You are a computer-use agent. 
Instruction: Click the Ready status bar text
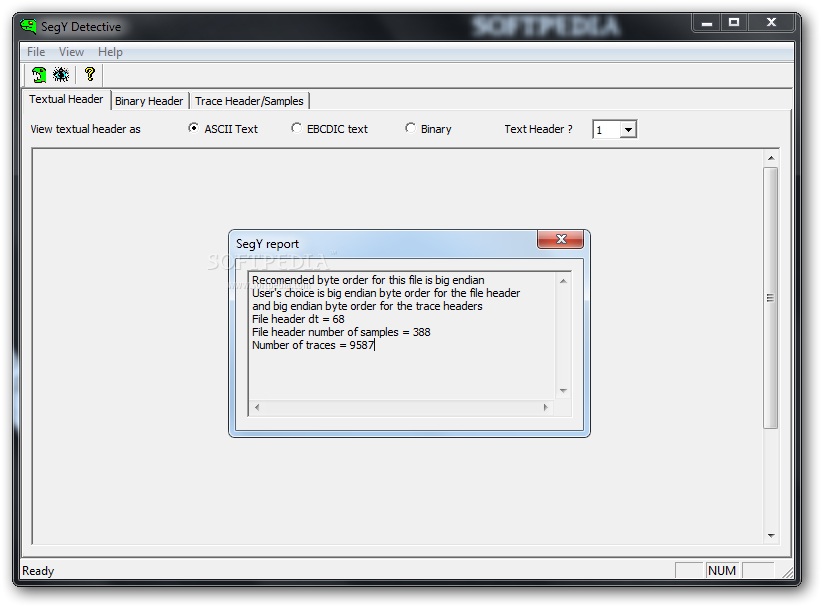pyautogui.click(x=38, y=571)
